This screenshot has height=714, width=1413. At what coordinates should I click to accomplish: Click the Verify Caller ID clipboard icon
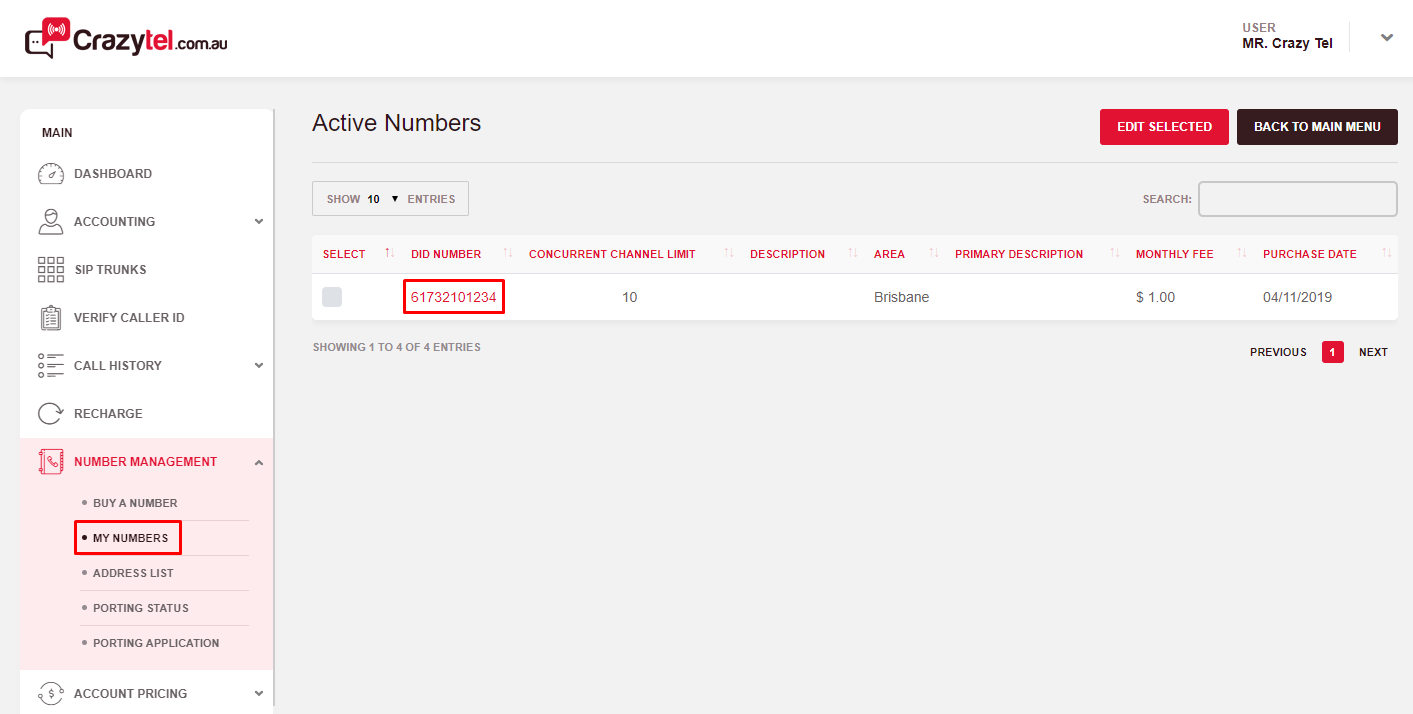pos(51,318)
